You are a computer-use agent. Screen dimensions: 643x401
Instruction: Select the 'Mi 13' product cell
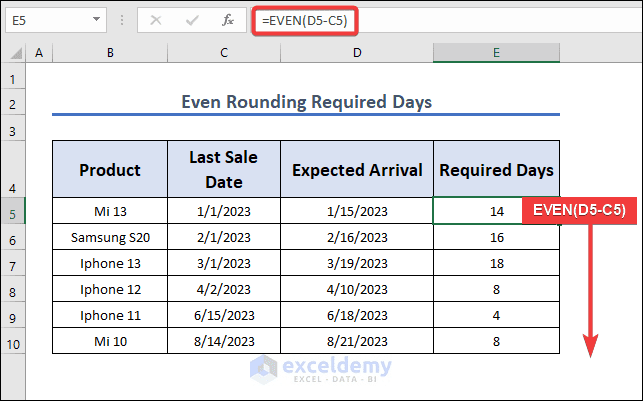(110, 211)
